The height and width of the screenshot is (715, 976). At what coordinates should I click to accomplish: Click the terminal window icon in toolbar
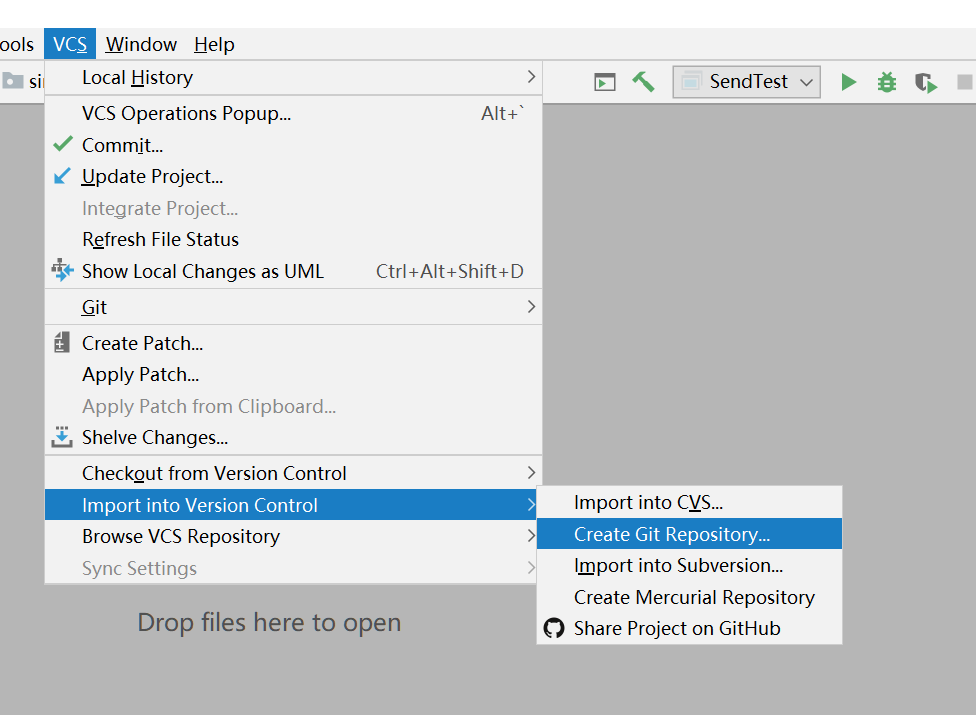604,82
